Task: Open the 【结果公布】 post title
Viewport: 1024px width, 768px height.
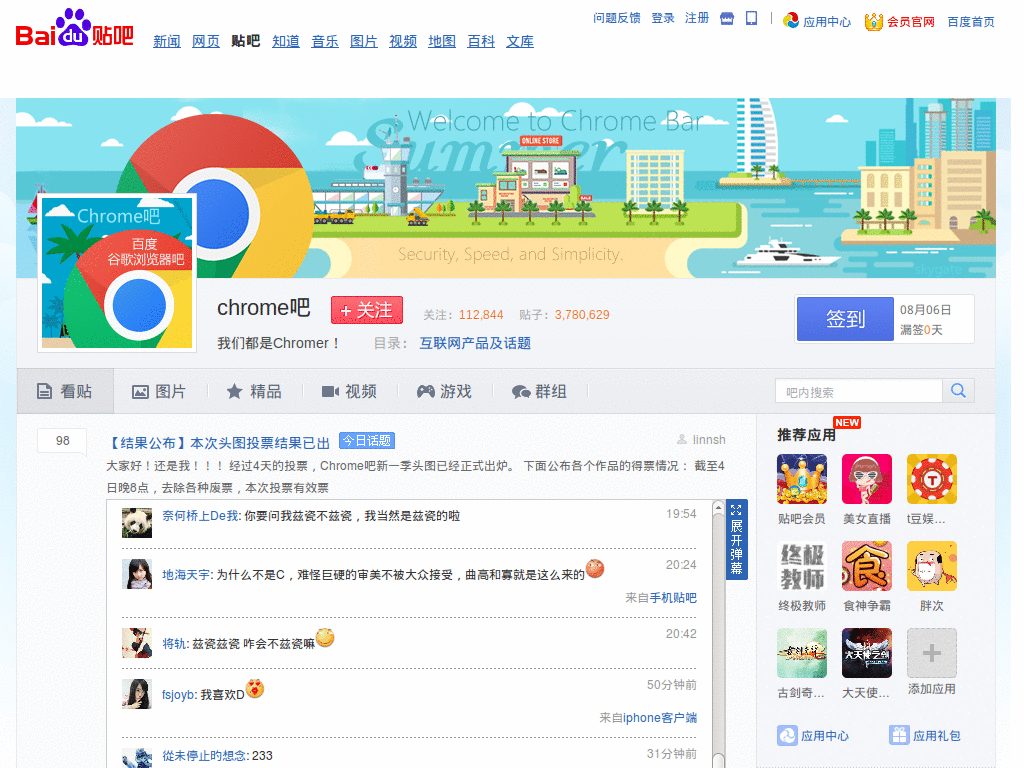Action: point(219,443)
